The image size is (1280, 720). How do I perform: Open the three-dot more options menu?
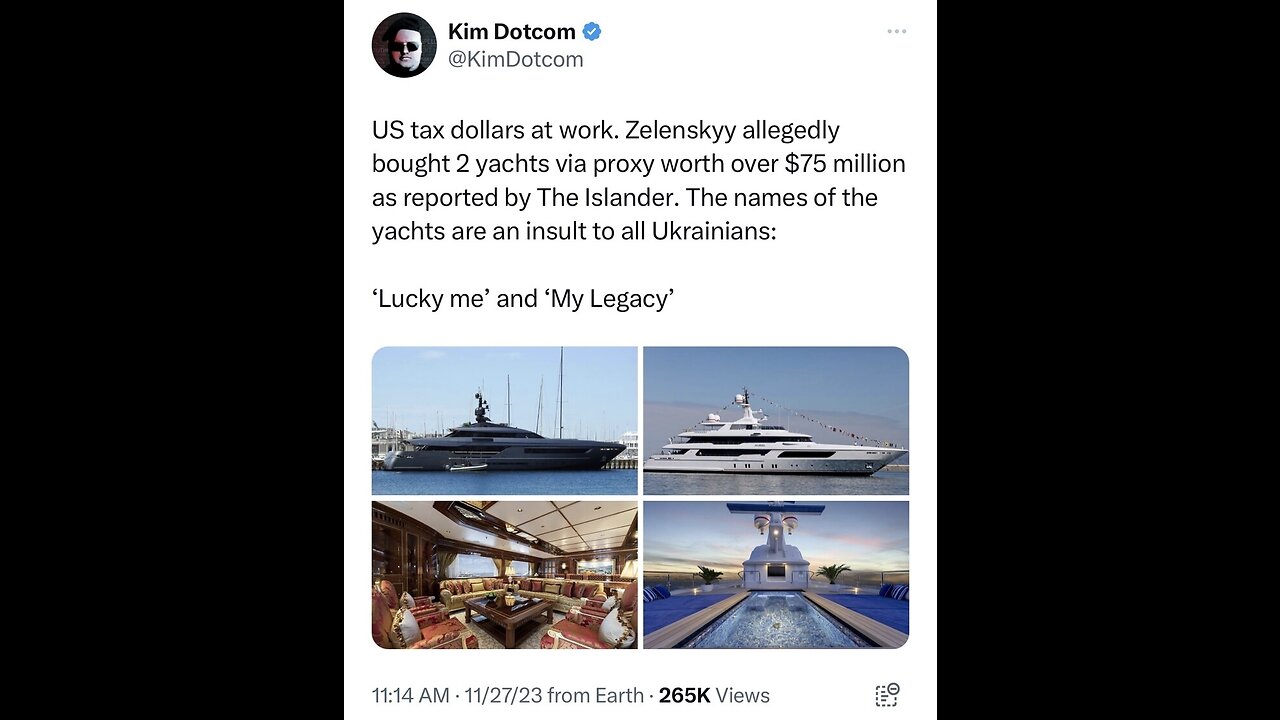tap(896, 32)
